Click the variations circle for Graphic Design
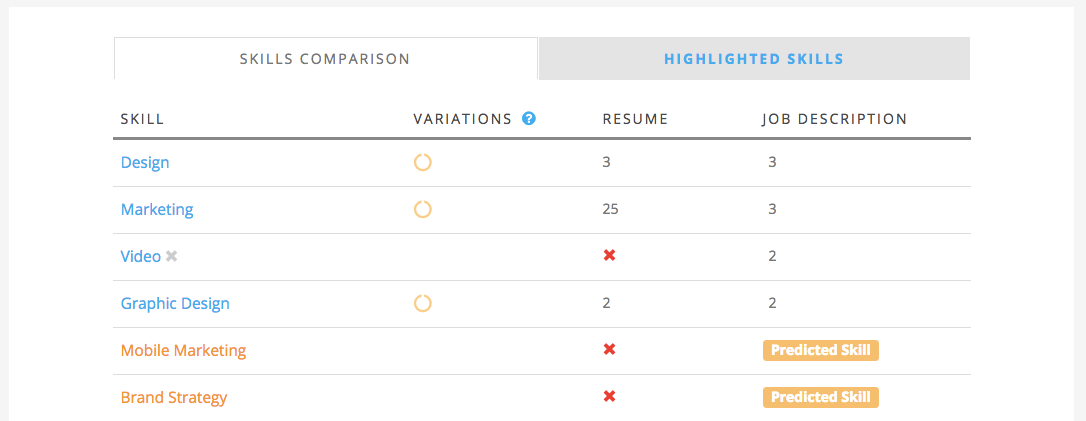Image resolution: width=1086 pixels, height=421 pixels. 422,303
